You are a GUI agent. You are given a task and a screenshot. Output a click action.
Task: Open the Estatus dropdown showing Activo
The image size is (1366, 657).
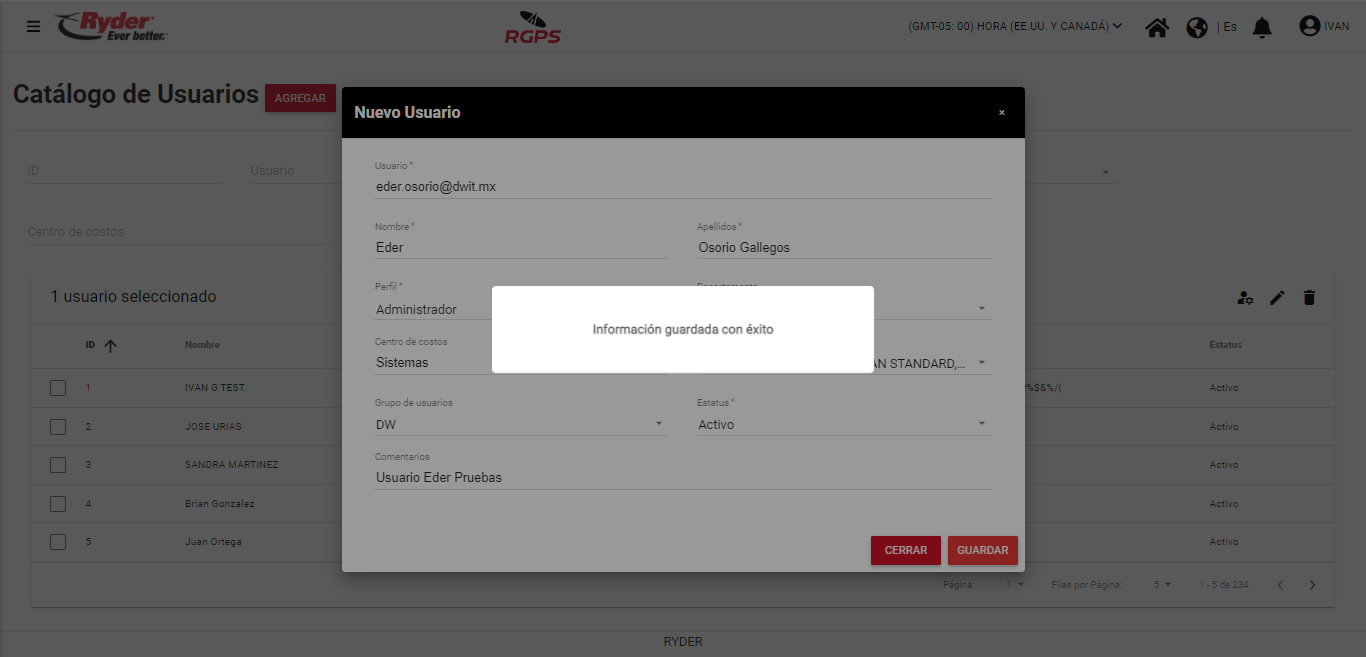click(x=843, y=425)
